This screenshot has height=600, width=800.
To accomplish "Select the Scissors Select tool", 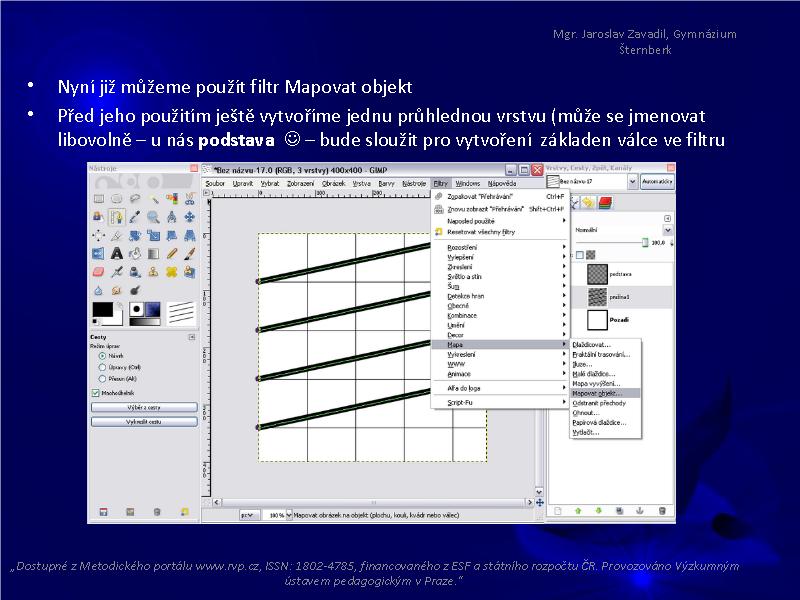I will pyautogui.click(x=190, y=198).
